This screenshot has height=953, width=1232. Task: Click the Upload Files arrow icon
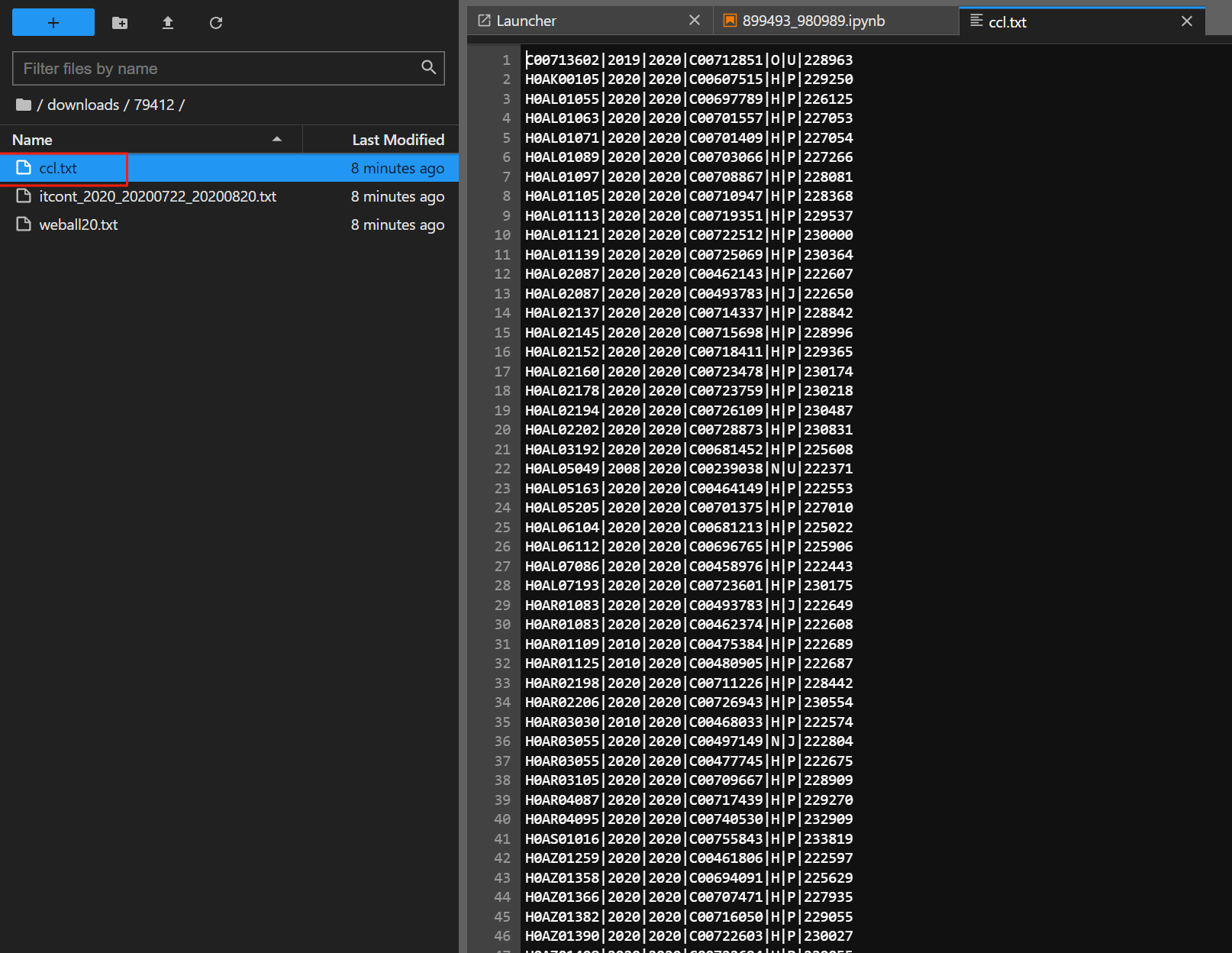(168, 23)
